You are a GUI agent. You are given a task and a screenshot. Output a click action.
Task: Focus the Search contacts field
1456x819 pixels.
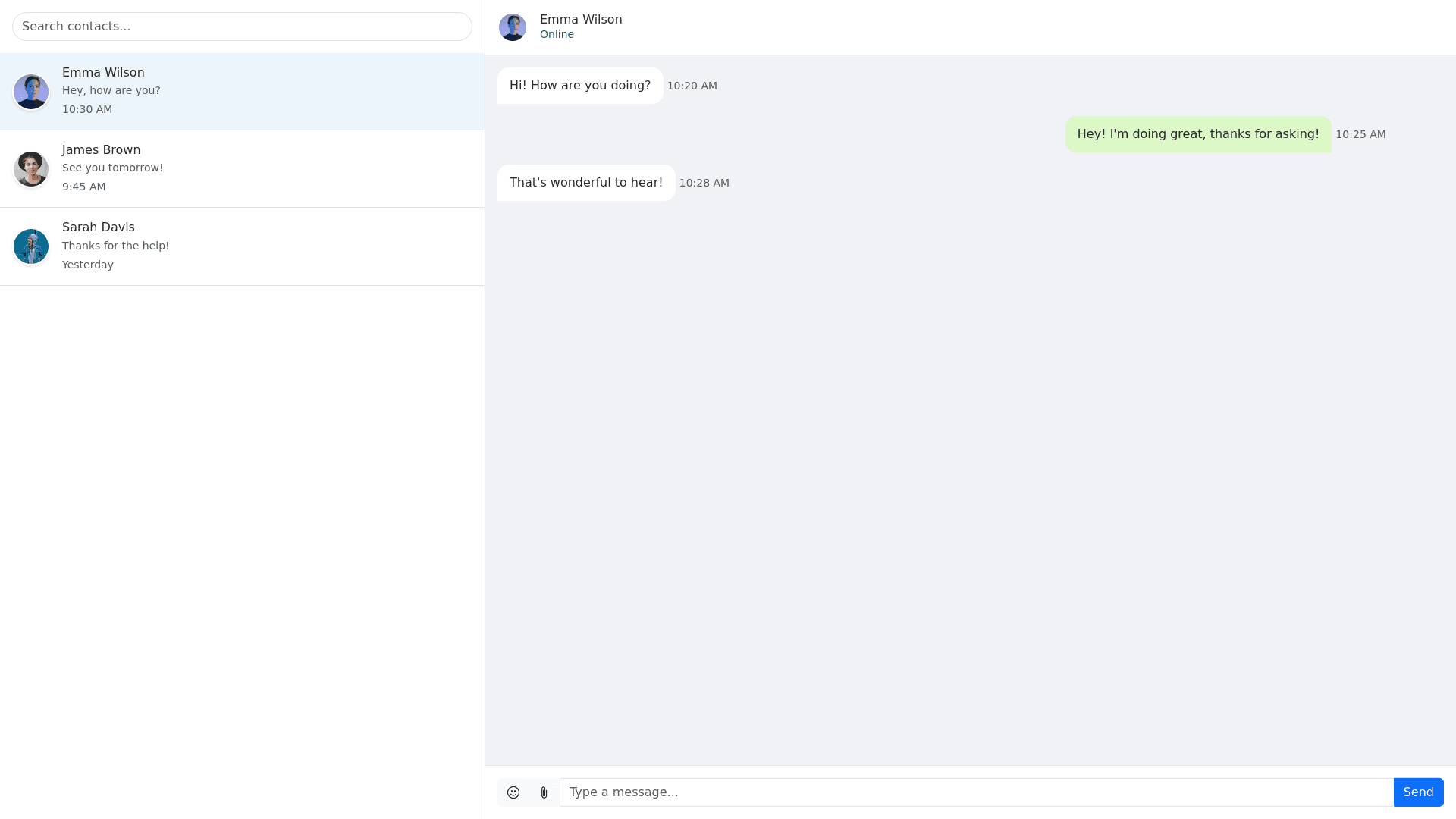[242, 27]
